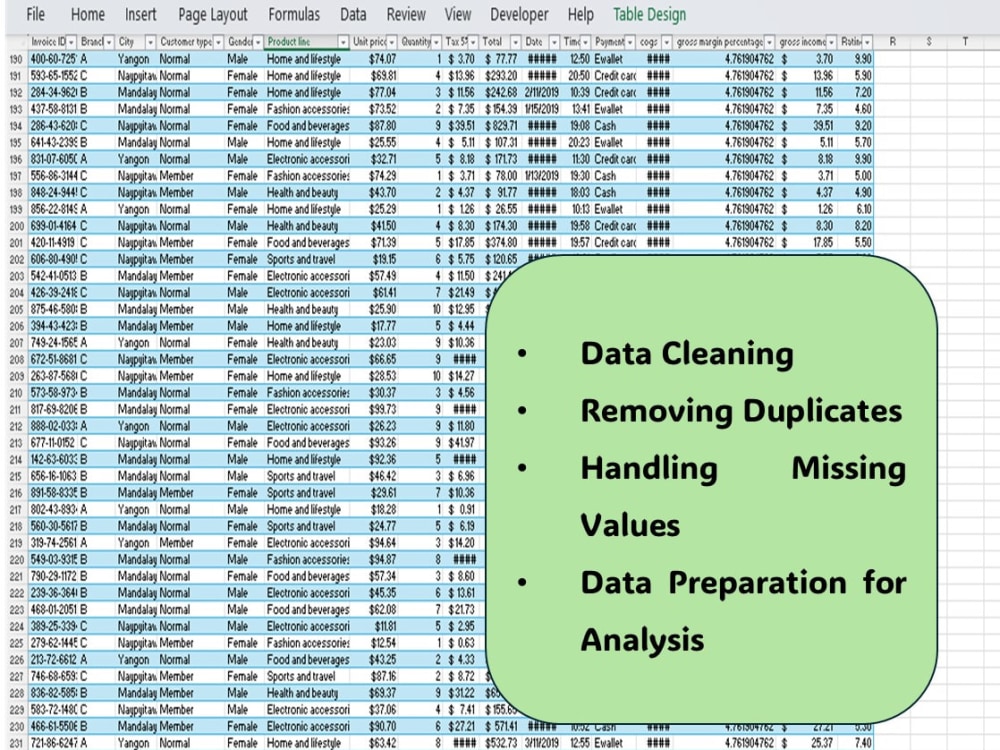Click the $63.42 unit price cell
The height and width of the screenshot is (750, 1000).
[374, 743]
